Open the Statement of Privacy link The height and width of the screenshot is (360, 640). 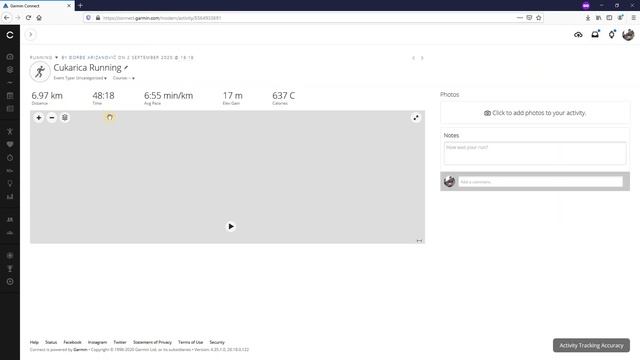(x=152, y=342)
